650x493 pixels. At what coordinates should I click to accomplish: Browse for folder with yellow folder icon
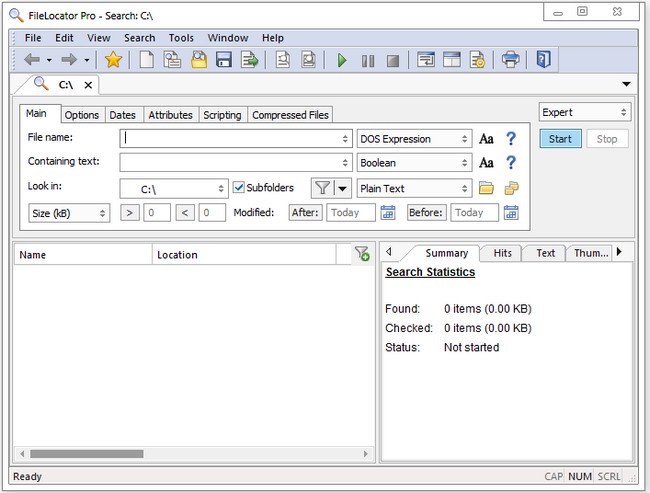(x=486, y=188)
